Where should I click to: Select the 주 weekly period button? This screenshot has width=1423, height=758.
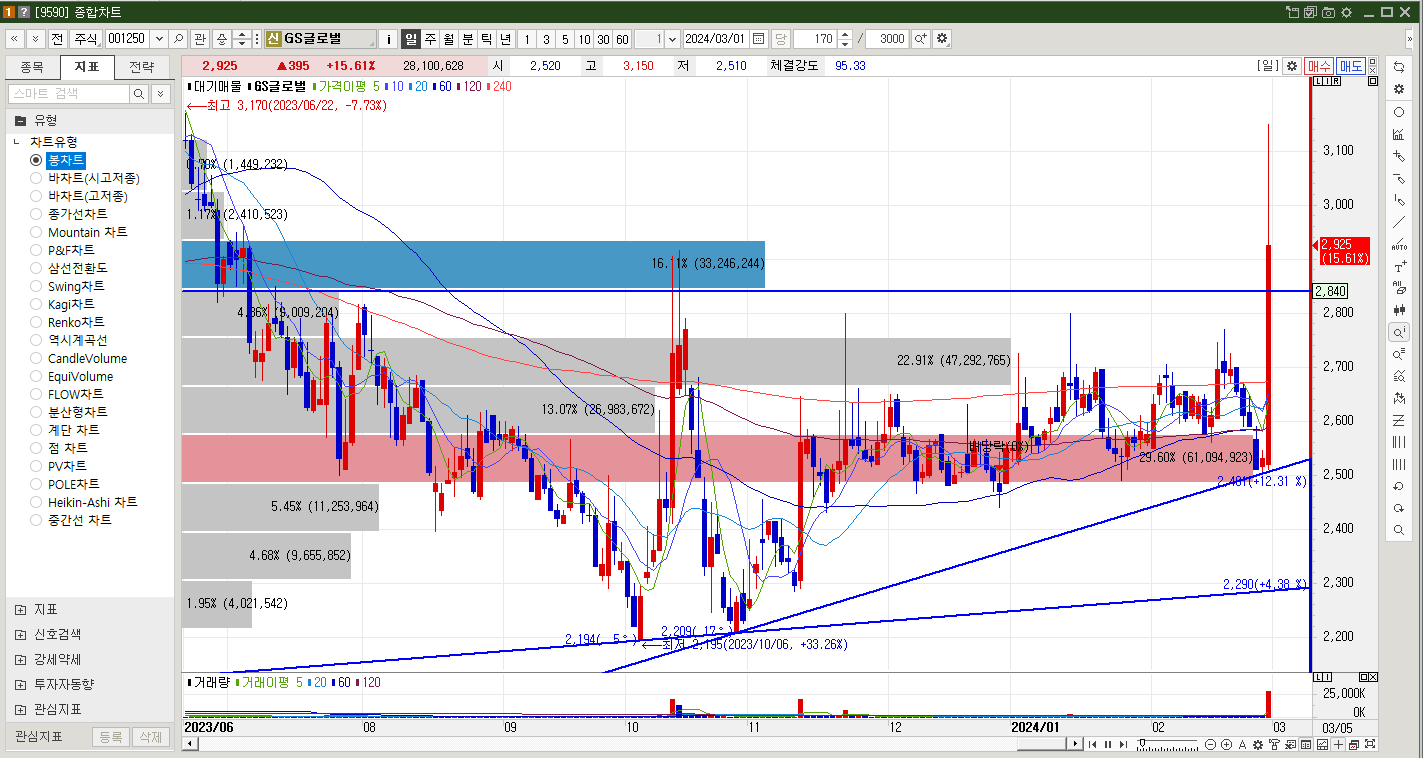tap(430, 39)
